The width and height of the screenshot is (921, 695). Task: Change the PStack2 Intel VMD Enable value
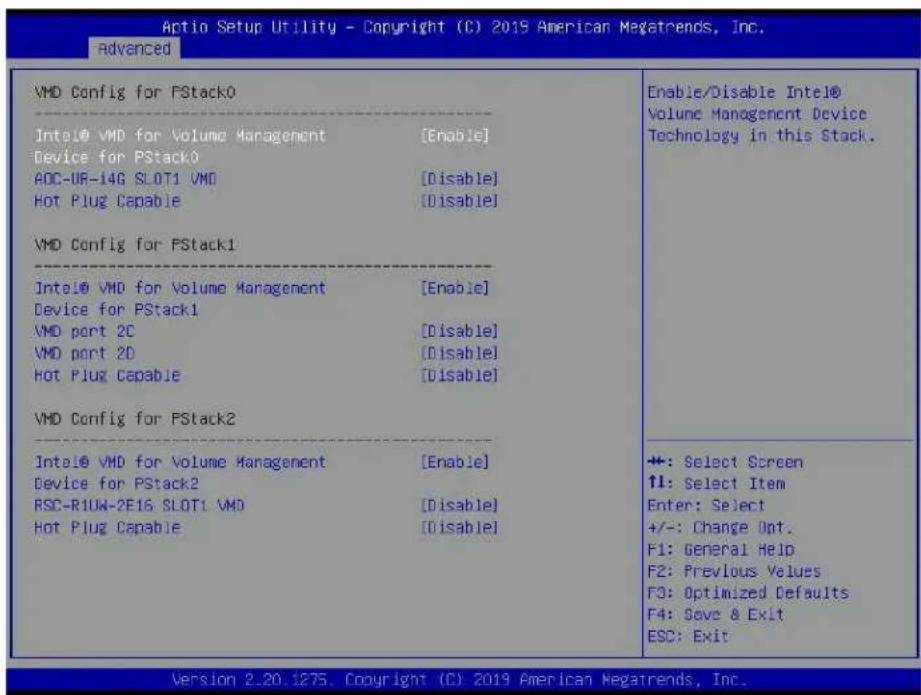click(x=455, y=462)
